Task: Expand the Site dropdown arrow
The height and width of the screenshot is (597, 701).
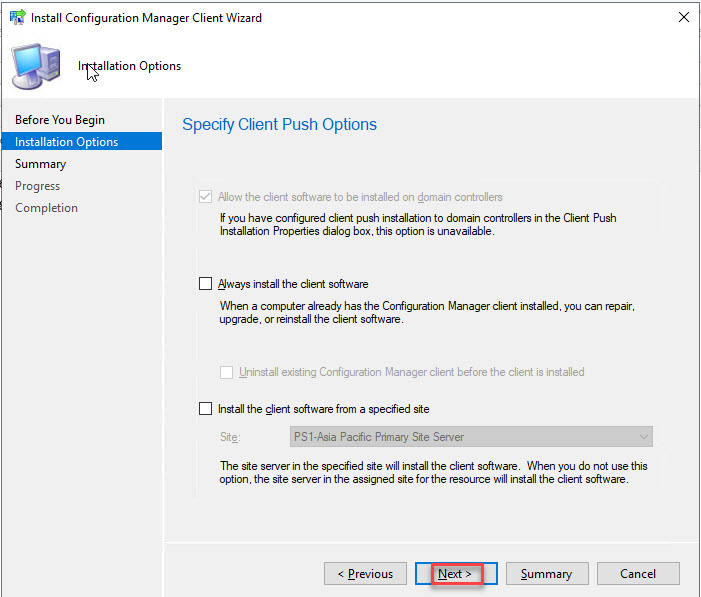Action: click(x=642, y=437)
